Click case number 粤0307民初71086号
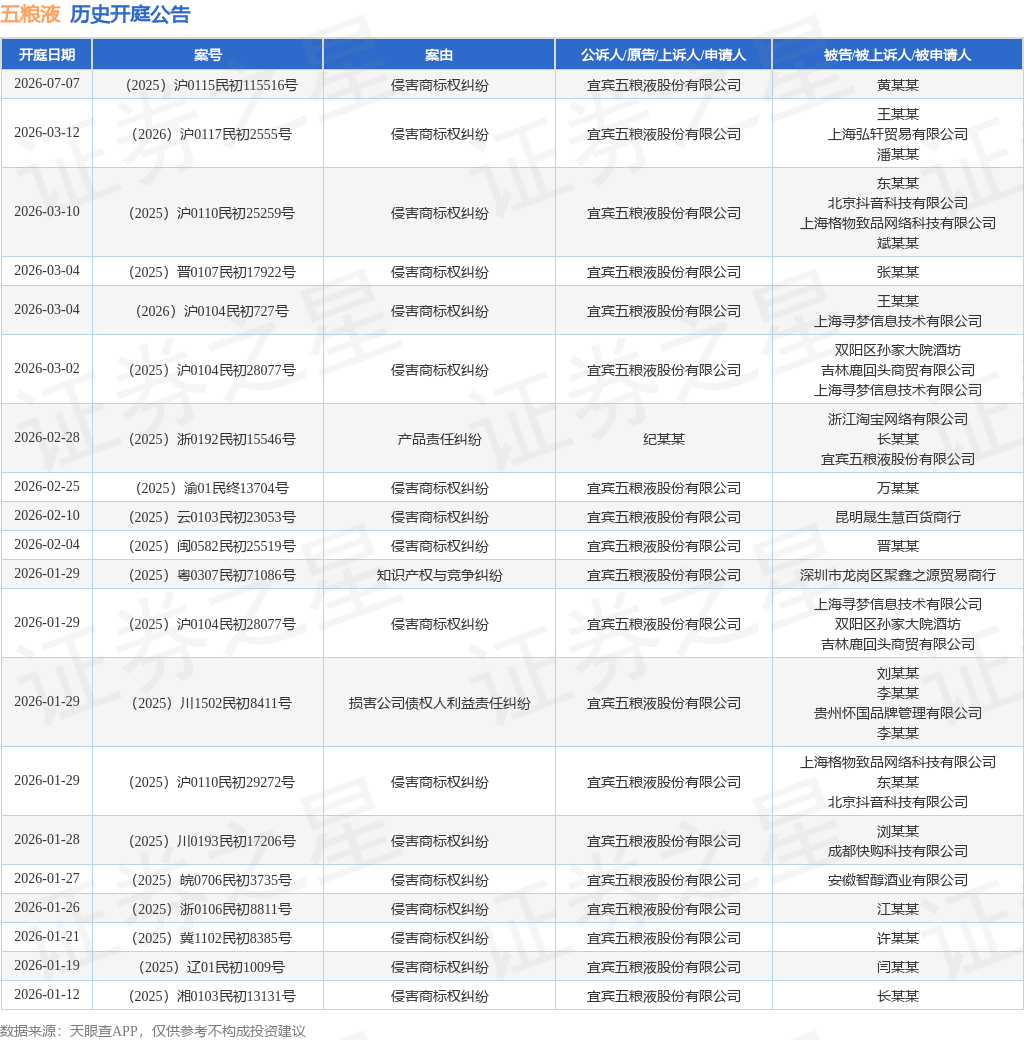Viewport: 1024px width, 1040px height. pyautogui.click(x=212, y=575)
